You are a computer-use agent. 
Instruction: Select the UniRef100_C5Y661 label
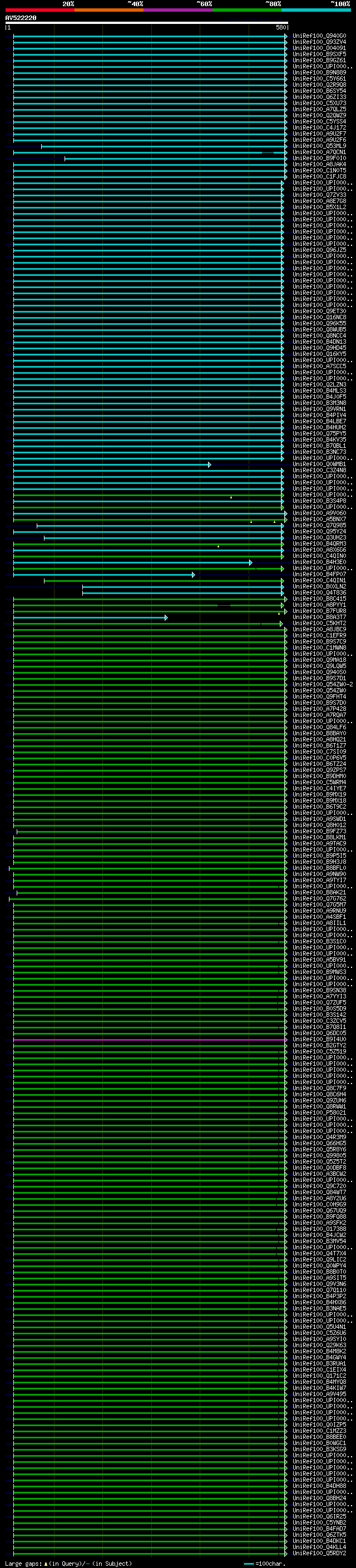pyautogui.click(x=319, y=79)
